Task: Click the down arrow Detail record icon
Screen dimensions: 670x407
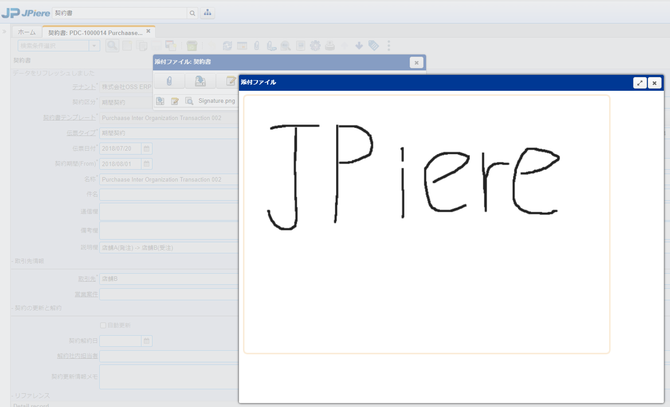Action: tap(359, 46)
